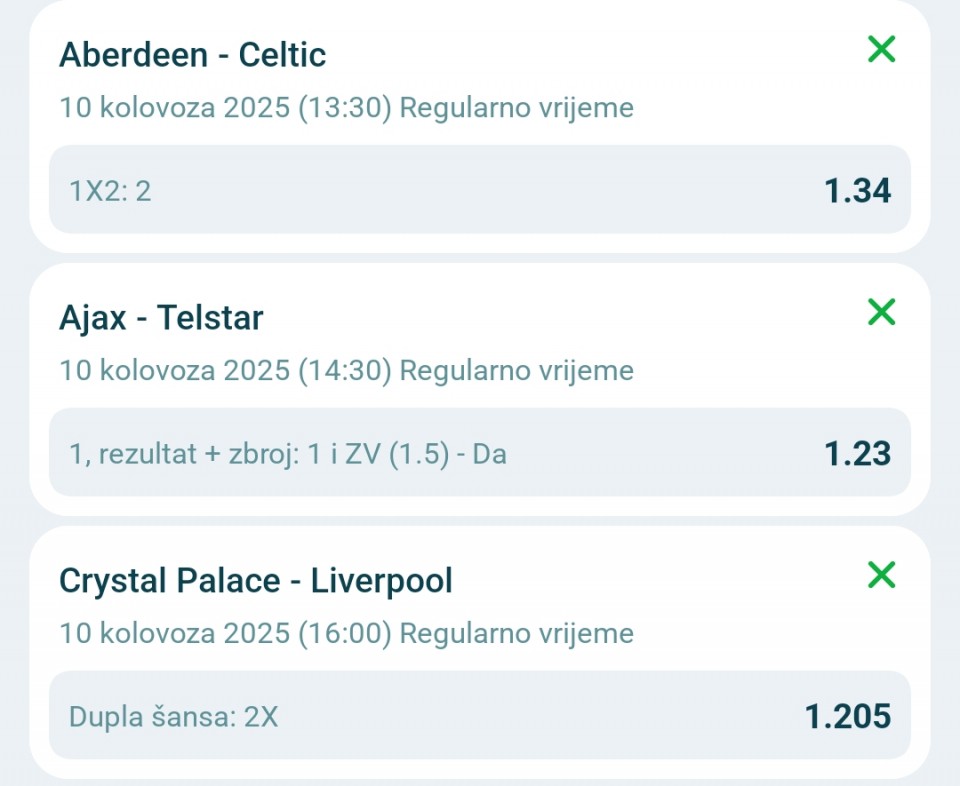The width and height of the screenshot is (960, 786).
Task: Tap the 16:00 Regularno vrijeme date line
Action: click(x=346, y=634)
